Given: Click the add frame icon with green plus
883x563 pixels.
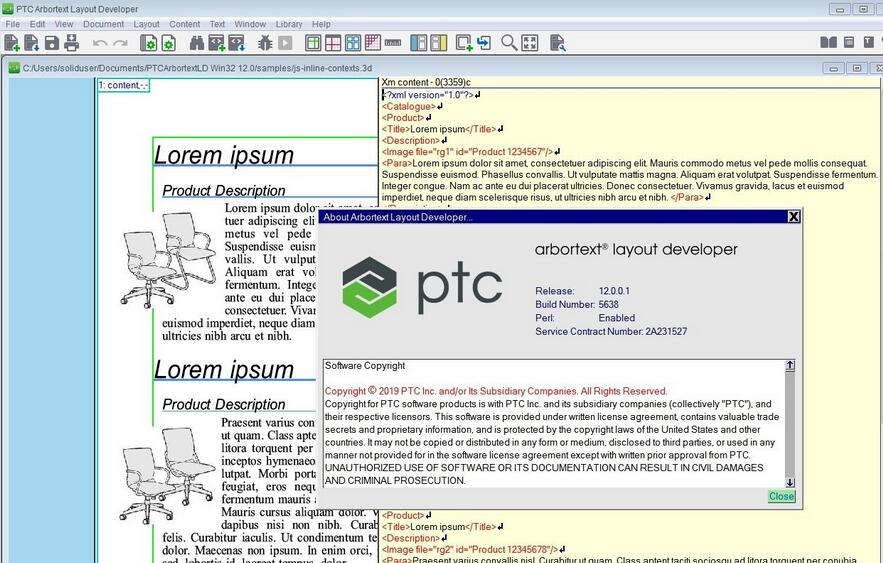Looking at the screenshot, I should point(465,43).
